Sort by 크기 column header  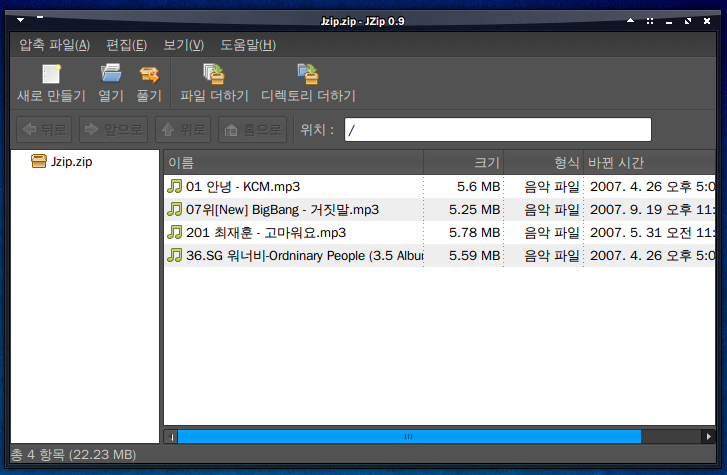click(x=464, y=162)
